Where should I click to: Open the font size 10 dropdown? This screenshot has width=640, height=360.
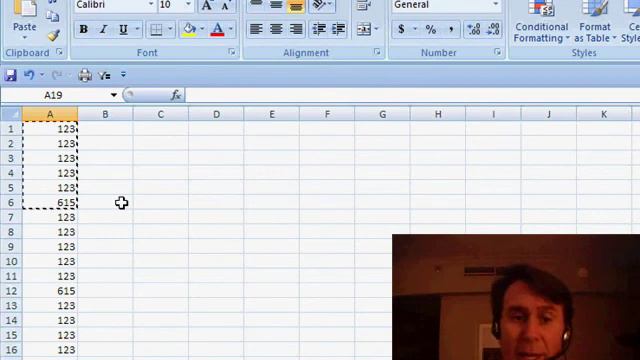click(x=188, y=4)
